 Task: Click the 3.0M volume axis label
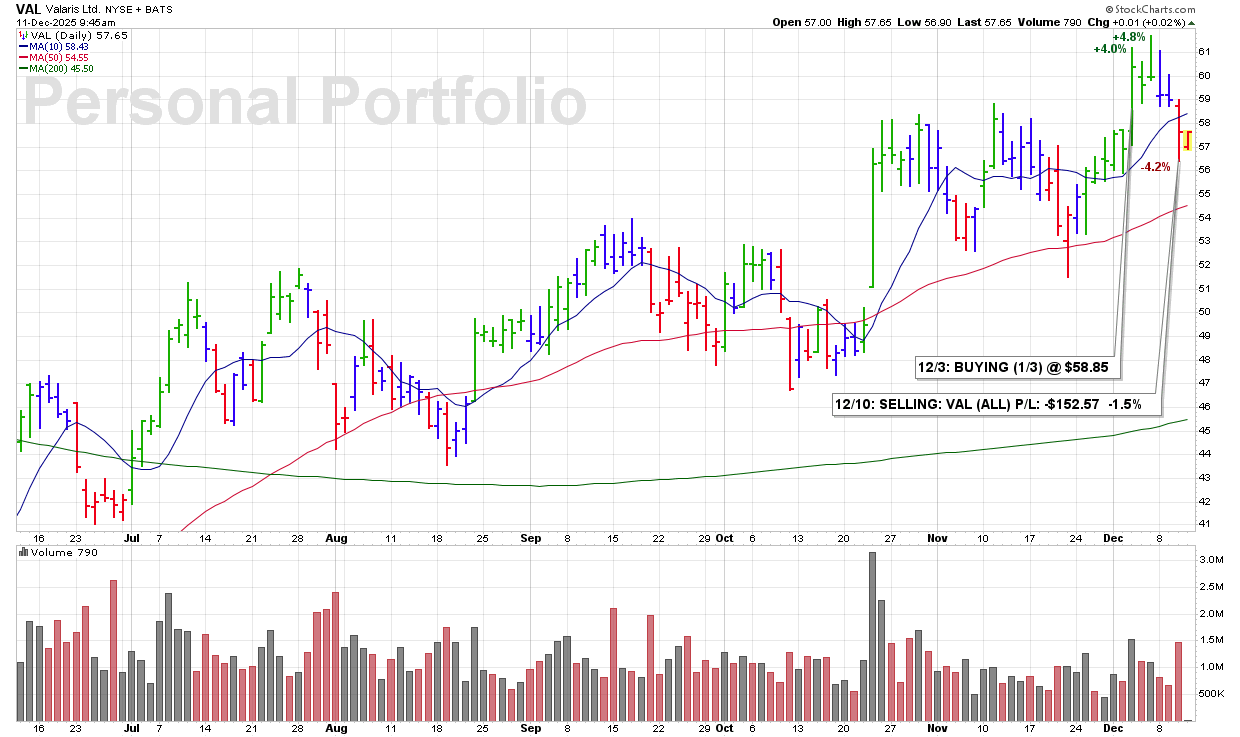click(1210, 560)
